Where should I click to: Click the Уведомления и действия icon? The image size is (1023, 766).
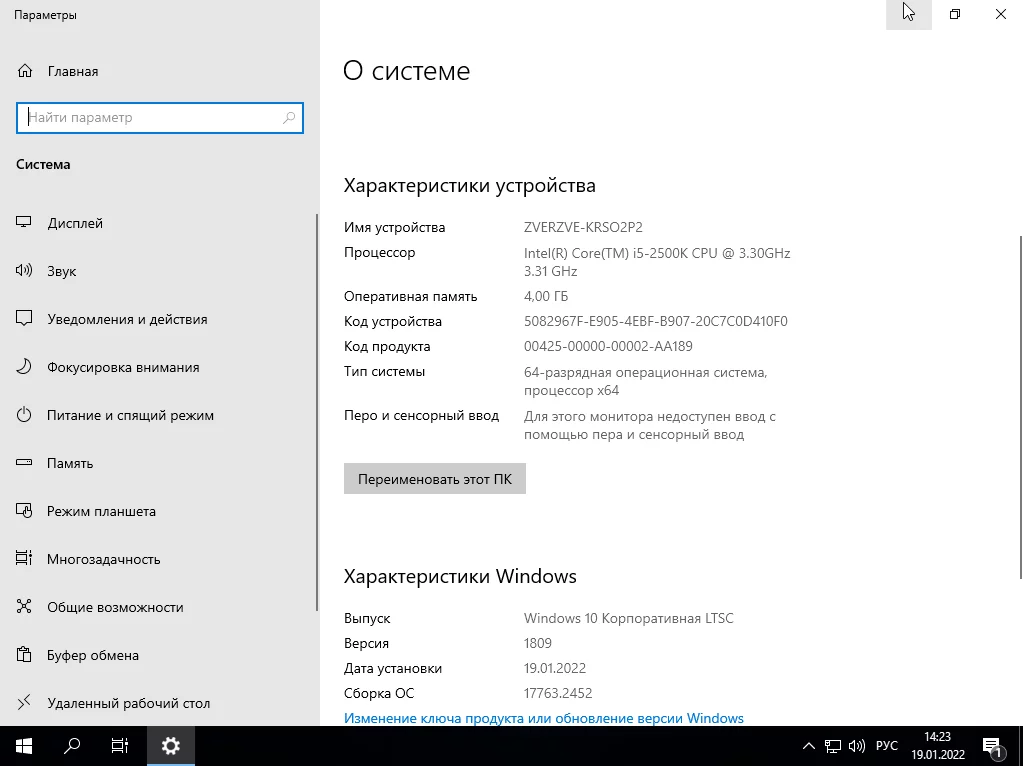tap(23, 318)
